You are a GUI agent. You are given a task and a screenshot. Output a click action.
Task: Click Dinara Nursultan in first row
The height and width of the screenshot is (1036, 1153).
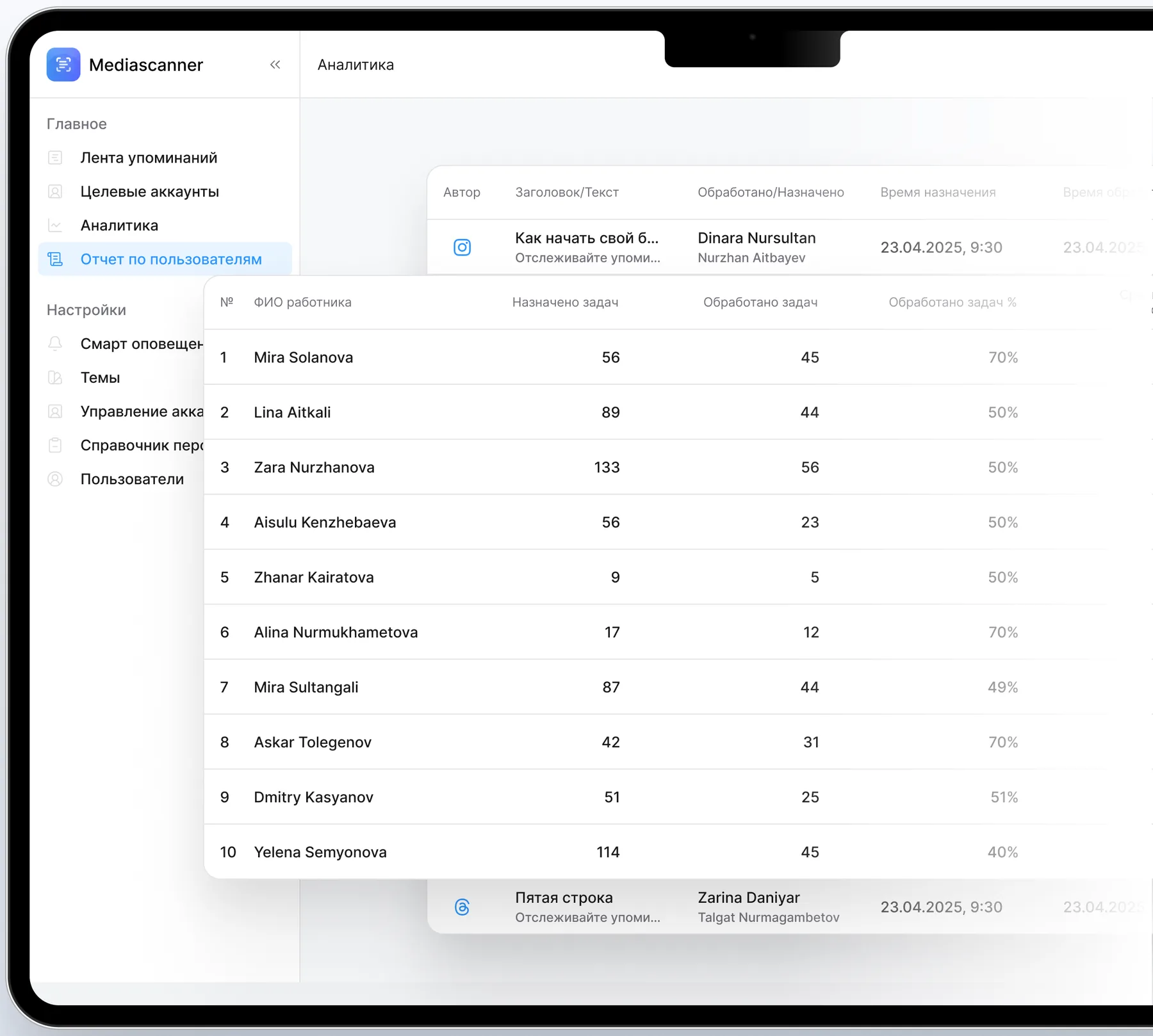pyautogui.click(x=756, y=238)
